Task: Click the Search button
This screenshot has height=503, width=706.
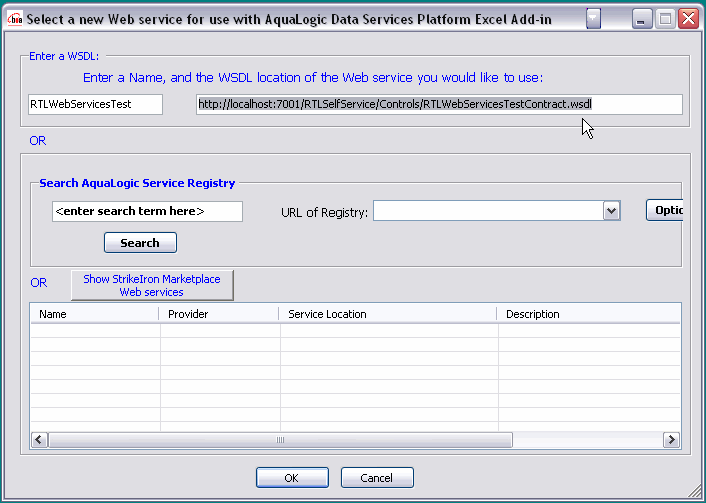Action: [x=140, y=243]
